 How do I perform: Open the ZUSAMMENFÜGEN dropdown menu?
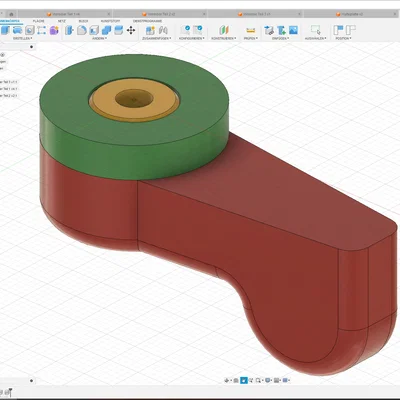click(x=157, y=39)
